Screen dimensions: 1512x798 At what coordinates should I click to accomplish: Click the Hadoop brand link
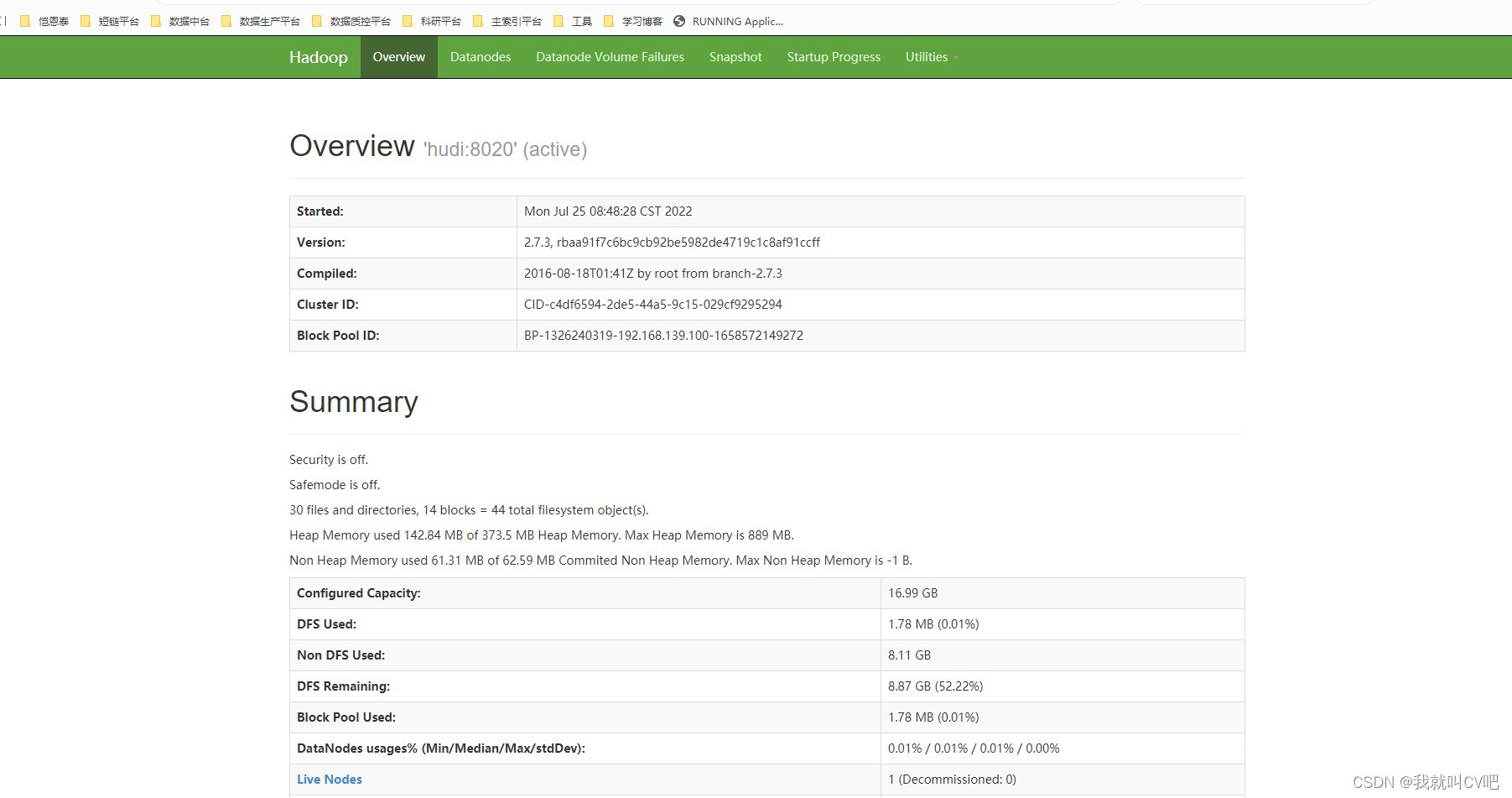tap(318, 57)
